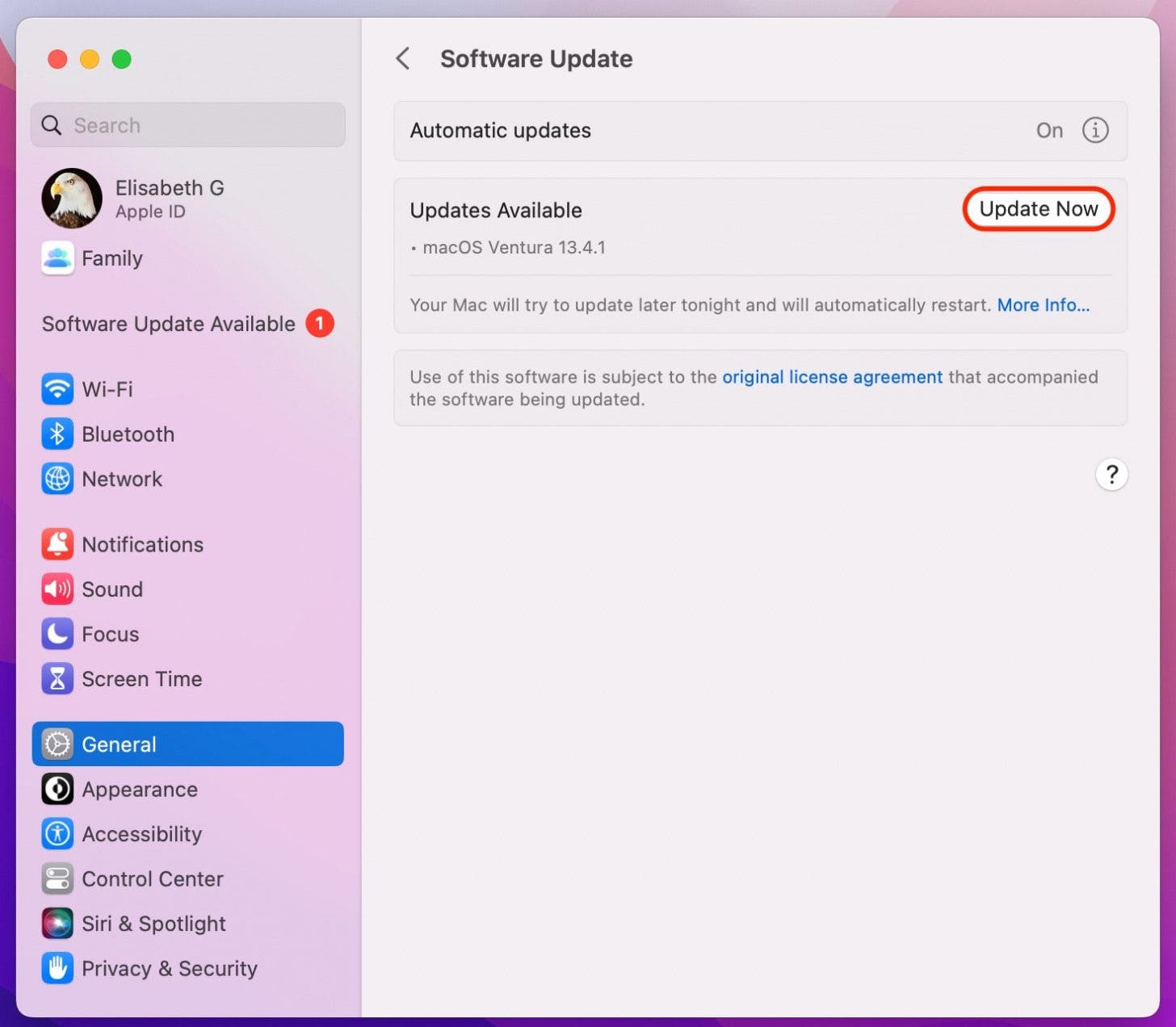
Task: Select the Siri & Spotlight icon
Action: tap(153, 924)
